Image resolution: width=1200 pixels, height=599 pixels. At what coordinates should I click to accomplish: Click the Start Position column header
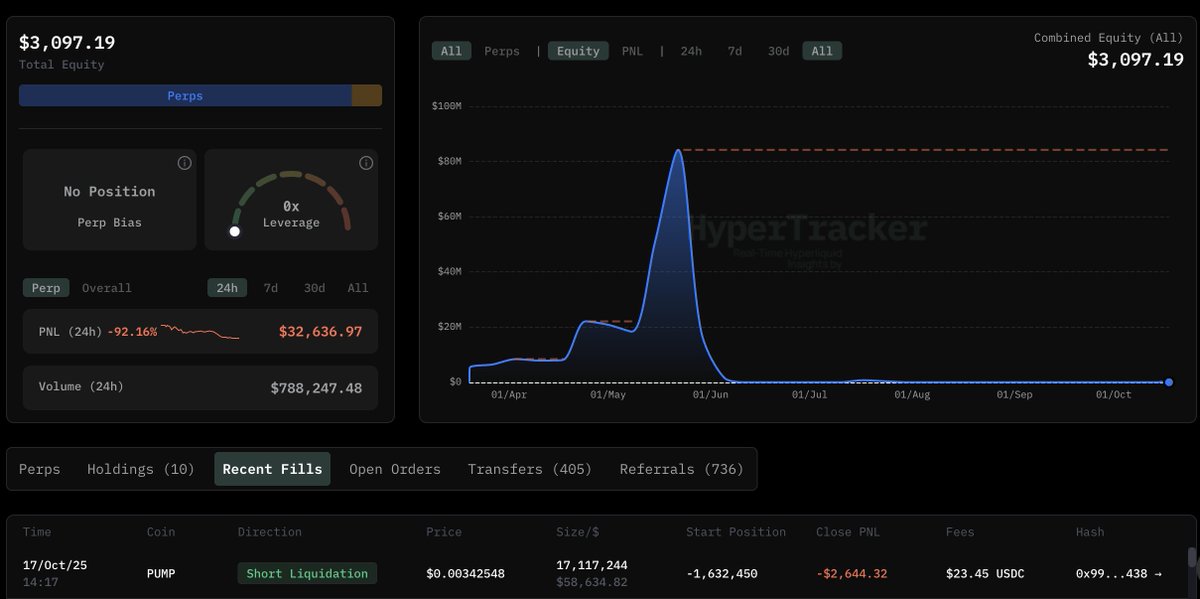click(736, 532)
